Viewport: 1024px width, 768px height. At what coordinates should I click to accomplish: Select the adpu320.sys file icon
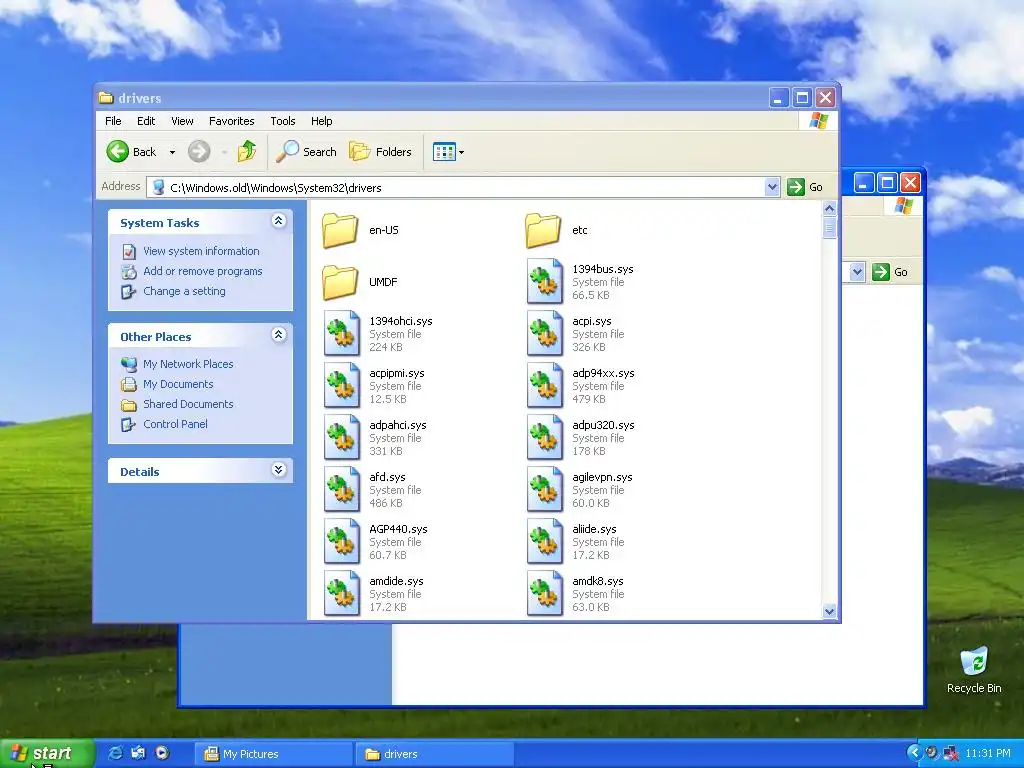(x=545, y=438)
